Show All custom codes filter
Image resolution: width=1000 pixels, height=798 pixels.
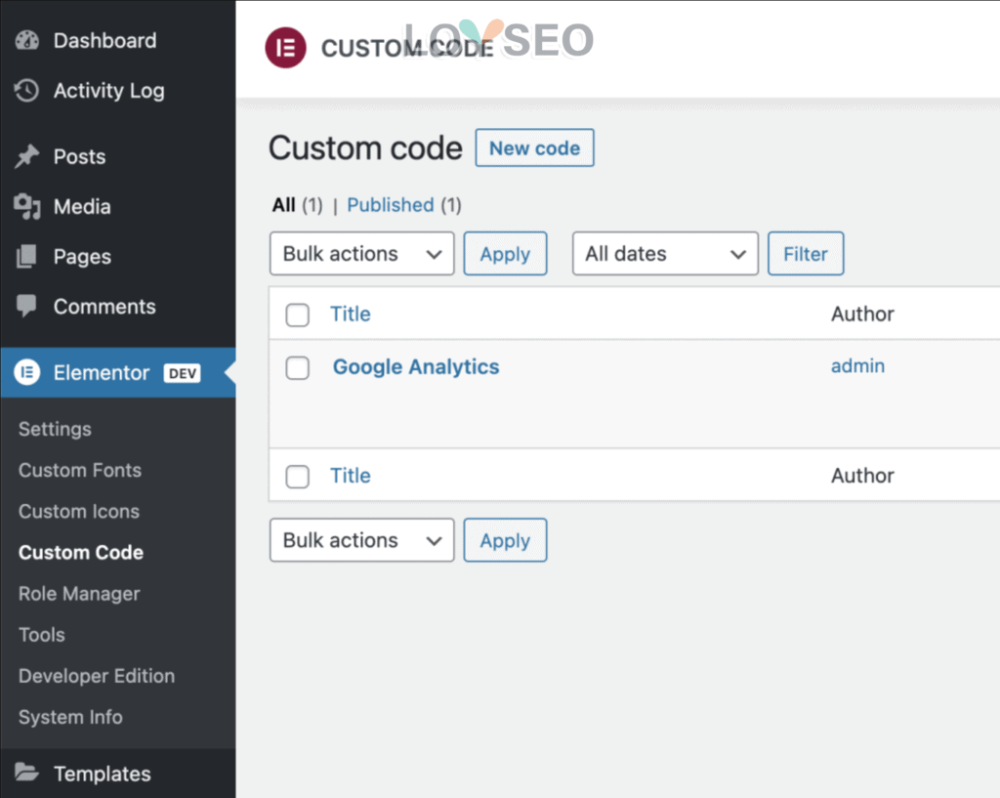click(x=284, y=205)
